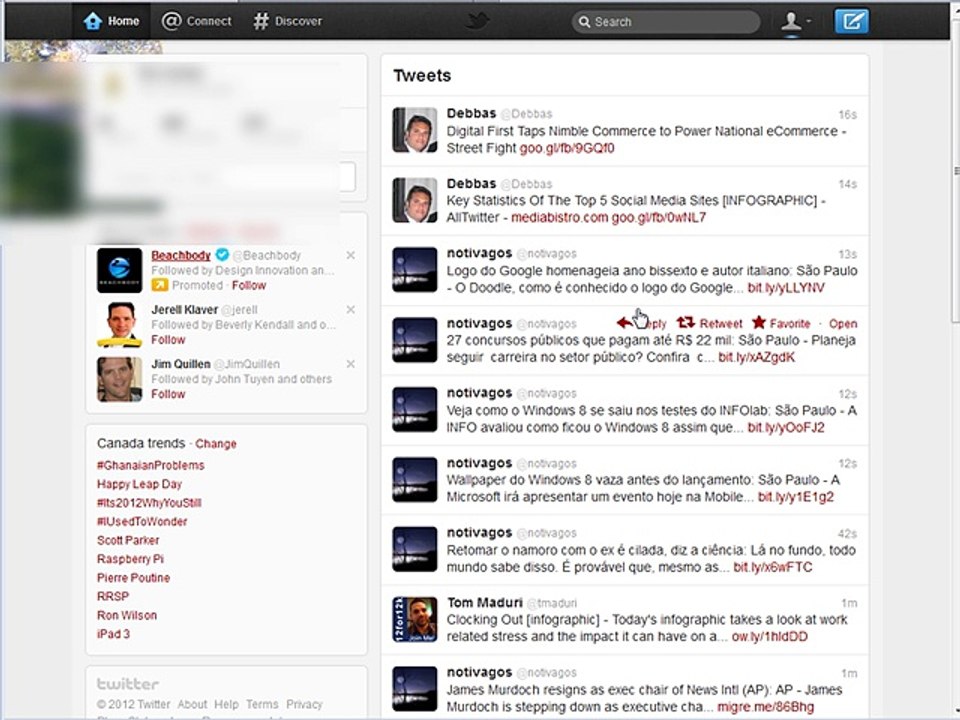This screenshot has height=720, width=960.
Task: Open Beachbody profile name link
Action: (181, 255)
